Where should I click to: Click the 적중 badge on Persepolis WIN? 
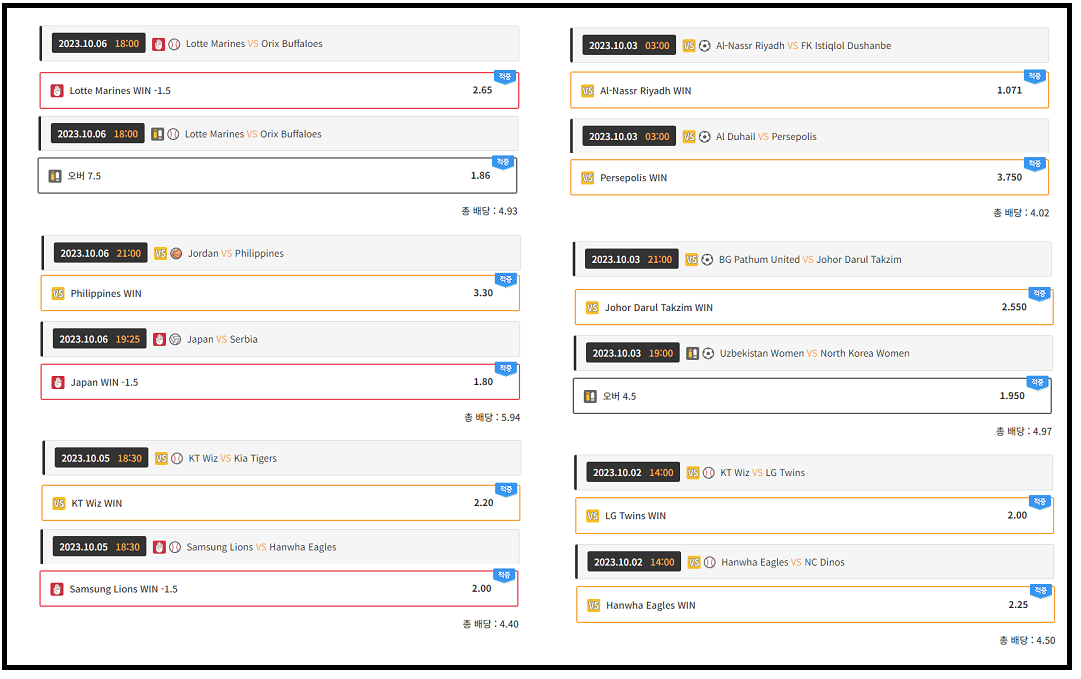click(1035, 164)
